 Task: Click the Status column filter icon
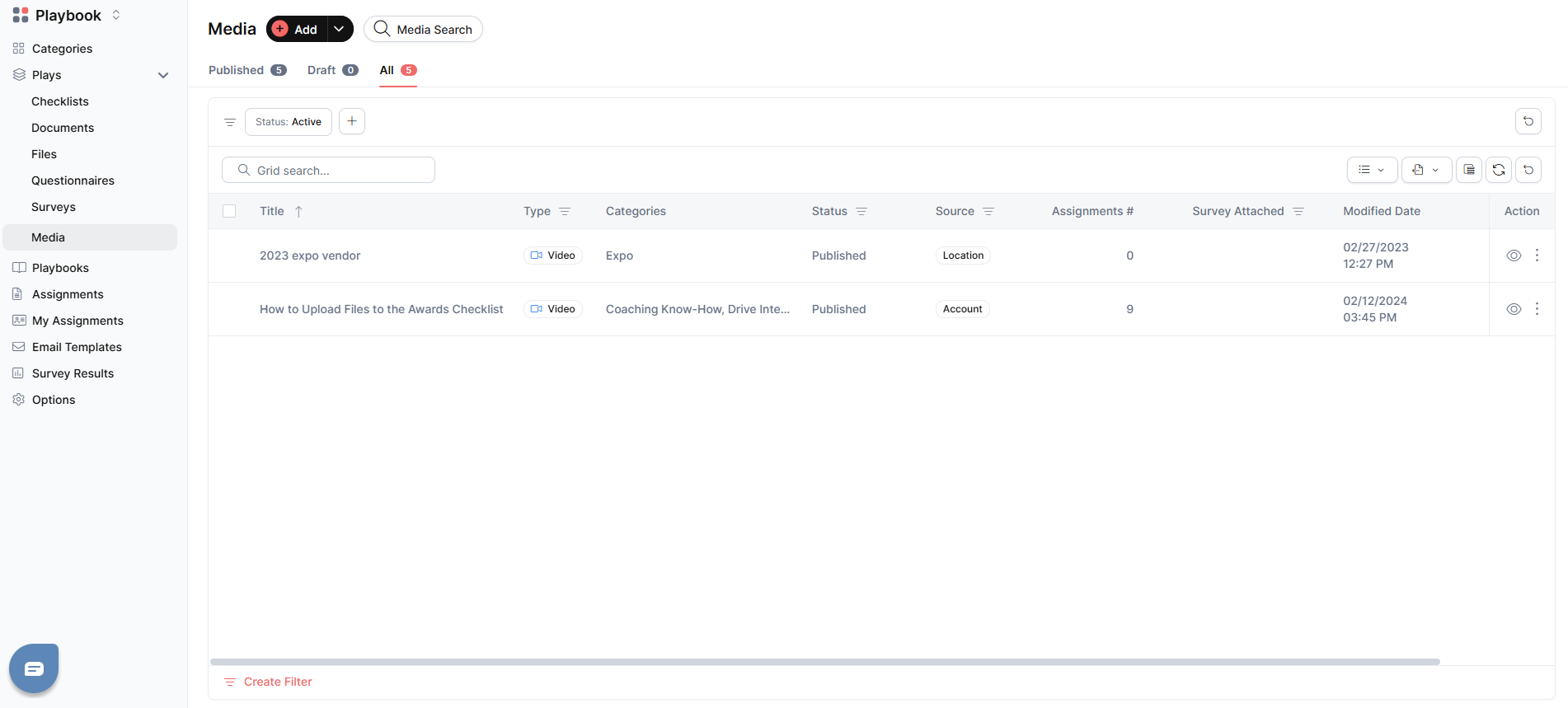861,212
